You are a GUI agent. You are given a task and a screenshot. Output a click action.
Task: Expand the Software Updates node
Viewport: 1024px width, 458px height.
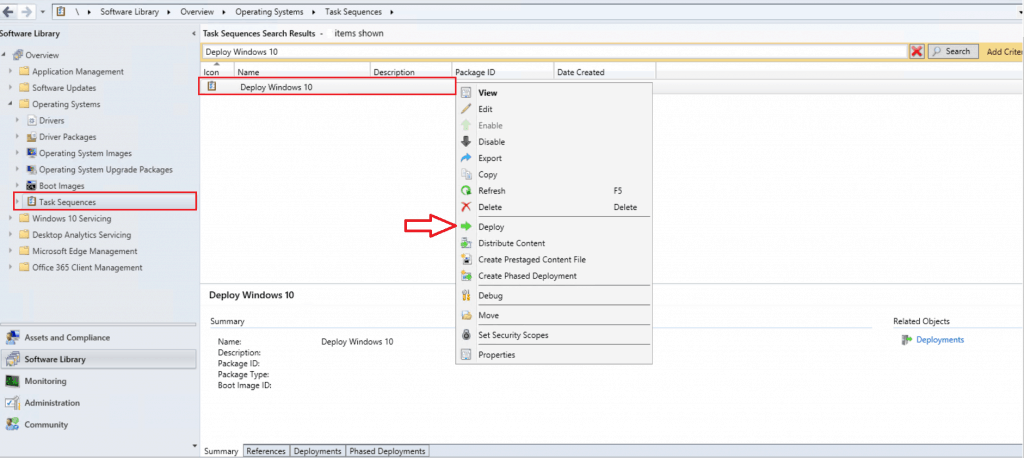(x=10, y=88)
